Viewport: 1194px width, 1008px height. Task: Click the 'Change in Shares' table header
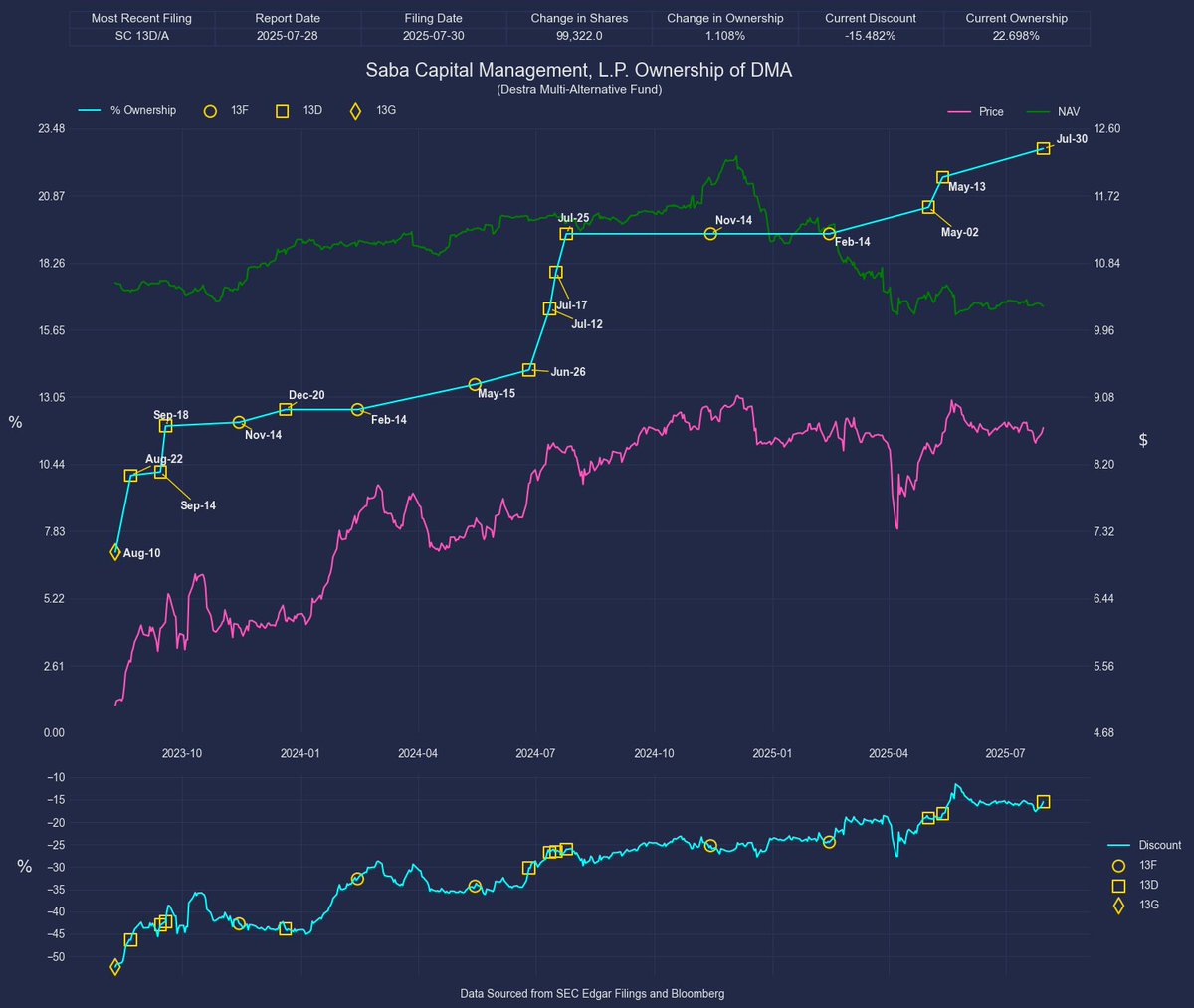pyautogui.click(x=579, y=19)
